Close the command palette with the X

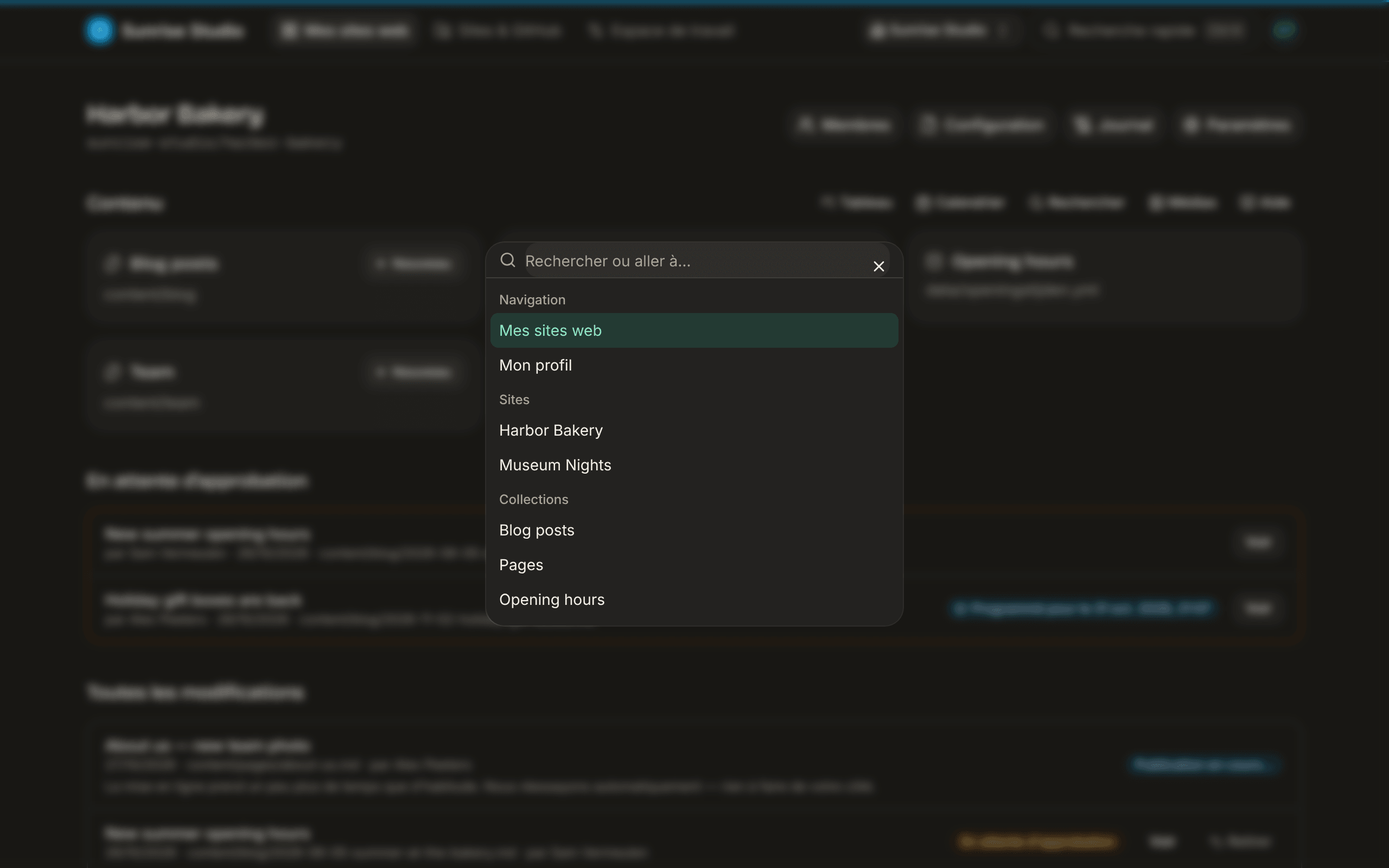878,266
